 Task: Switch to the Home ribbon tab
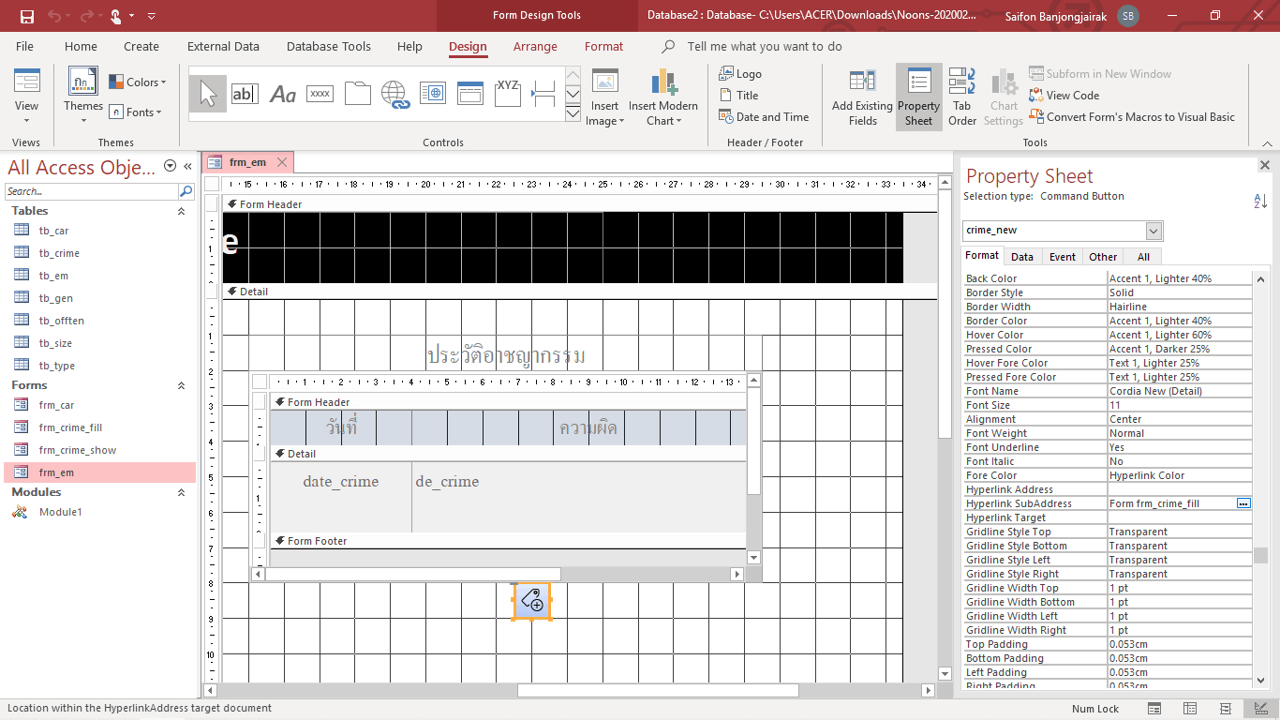pyautogui.click(x=81, y=46)
